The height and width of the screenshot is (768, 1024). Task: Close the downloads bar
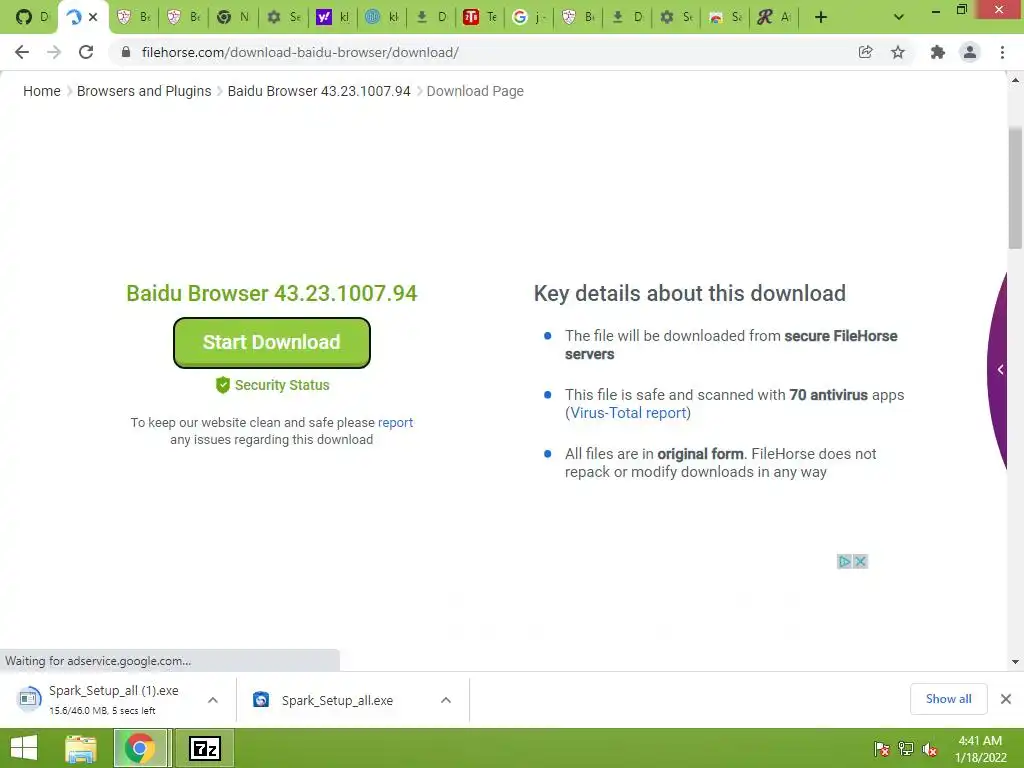[x=1006, y=699]
